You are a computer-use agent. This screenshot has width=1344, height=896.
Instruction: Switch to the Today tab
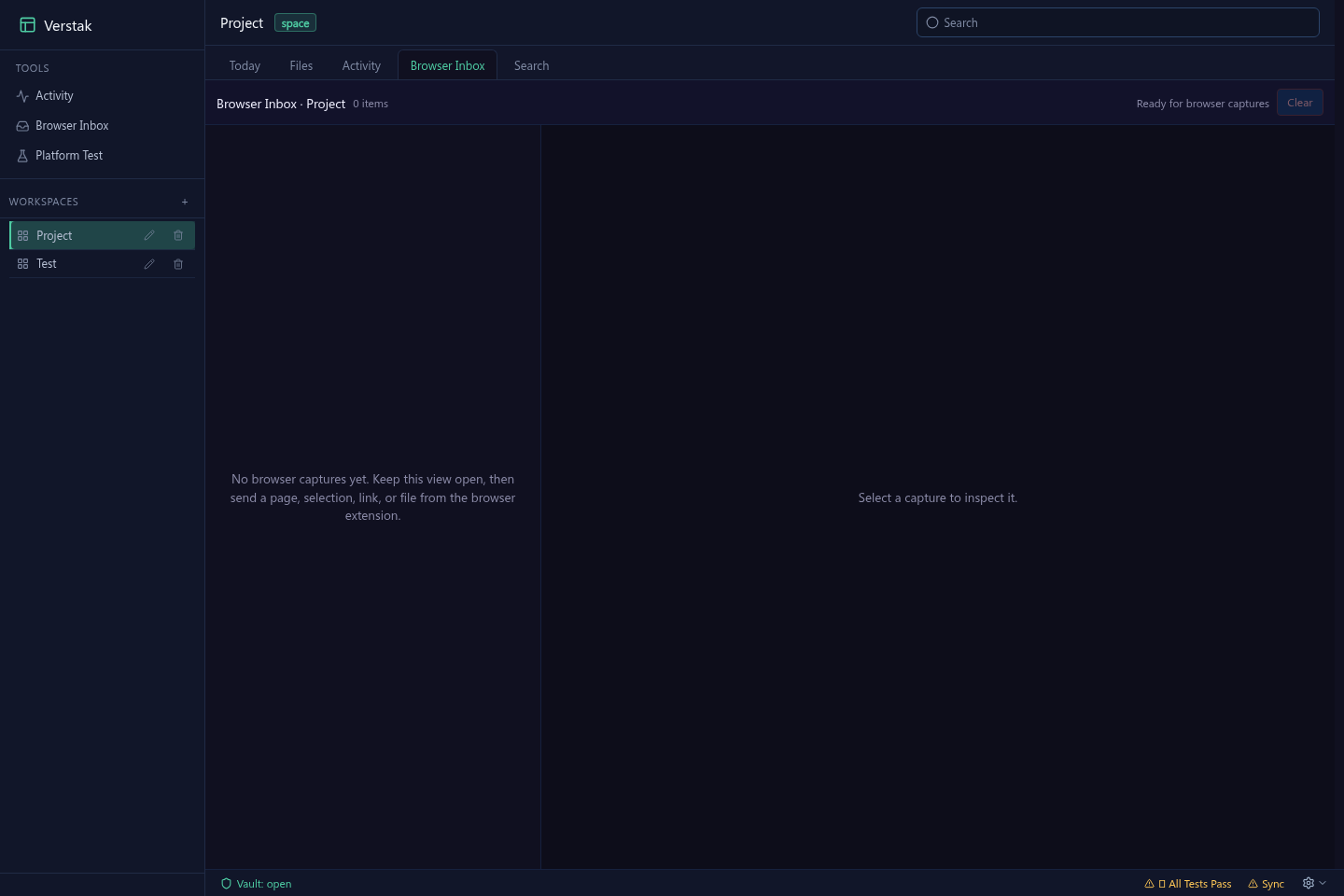(245, 65)
